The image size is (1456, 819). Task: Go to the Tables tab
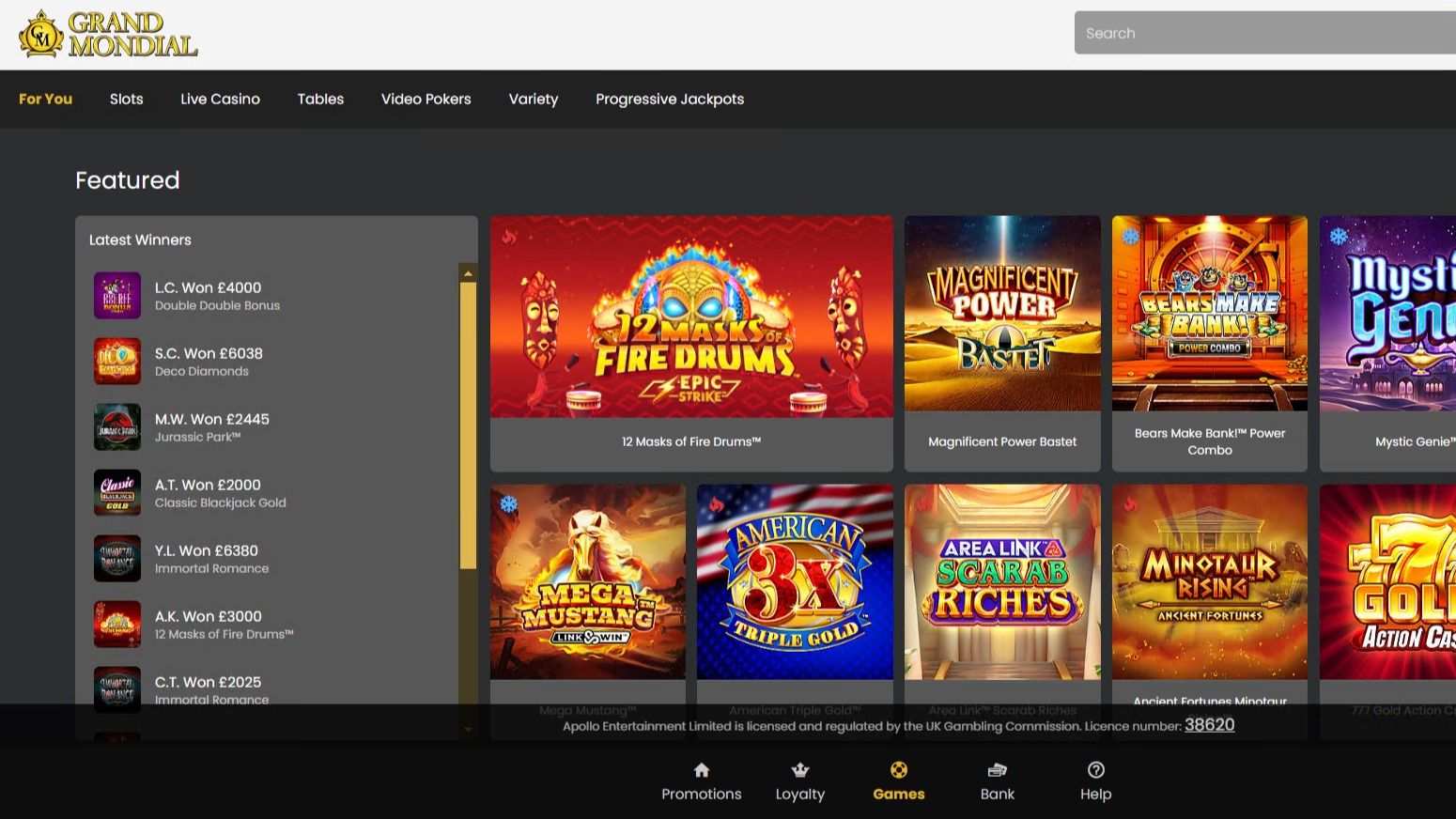[x=320, y=99]
